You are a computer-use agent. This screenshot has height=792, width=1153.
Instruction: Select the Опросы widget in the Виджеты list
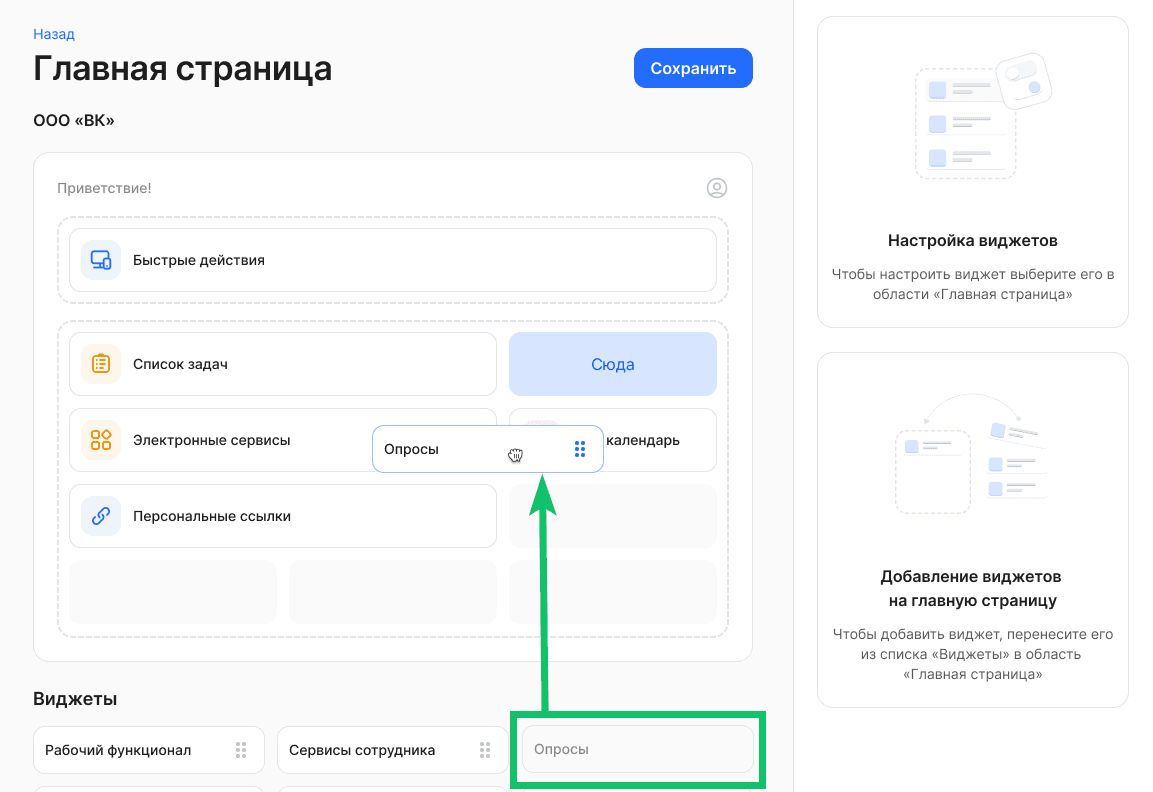click(637, 749)
